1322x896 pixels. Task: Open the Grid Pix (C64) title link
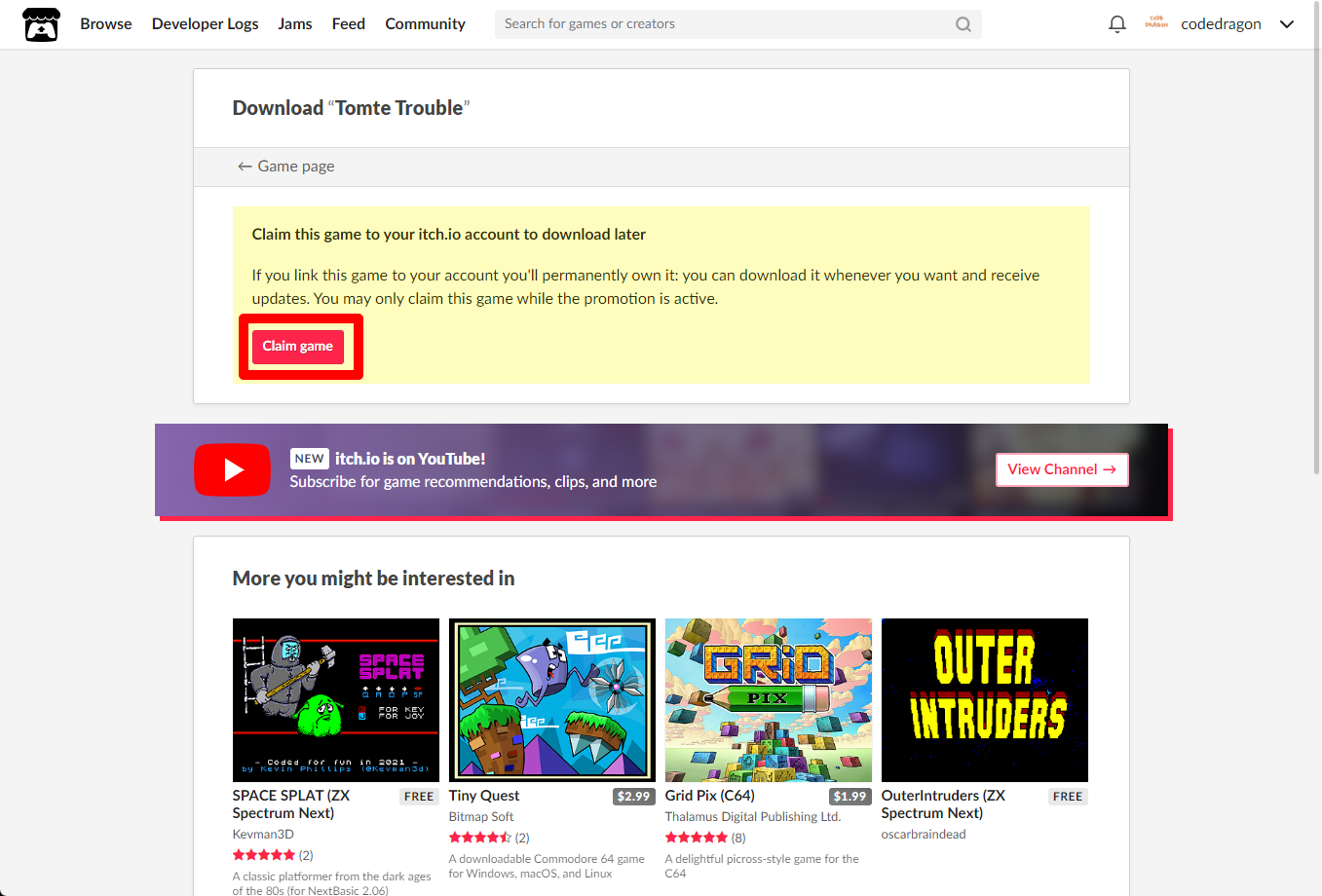[x=710, y=796]
